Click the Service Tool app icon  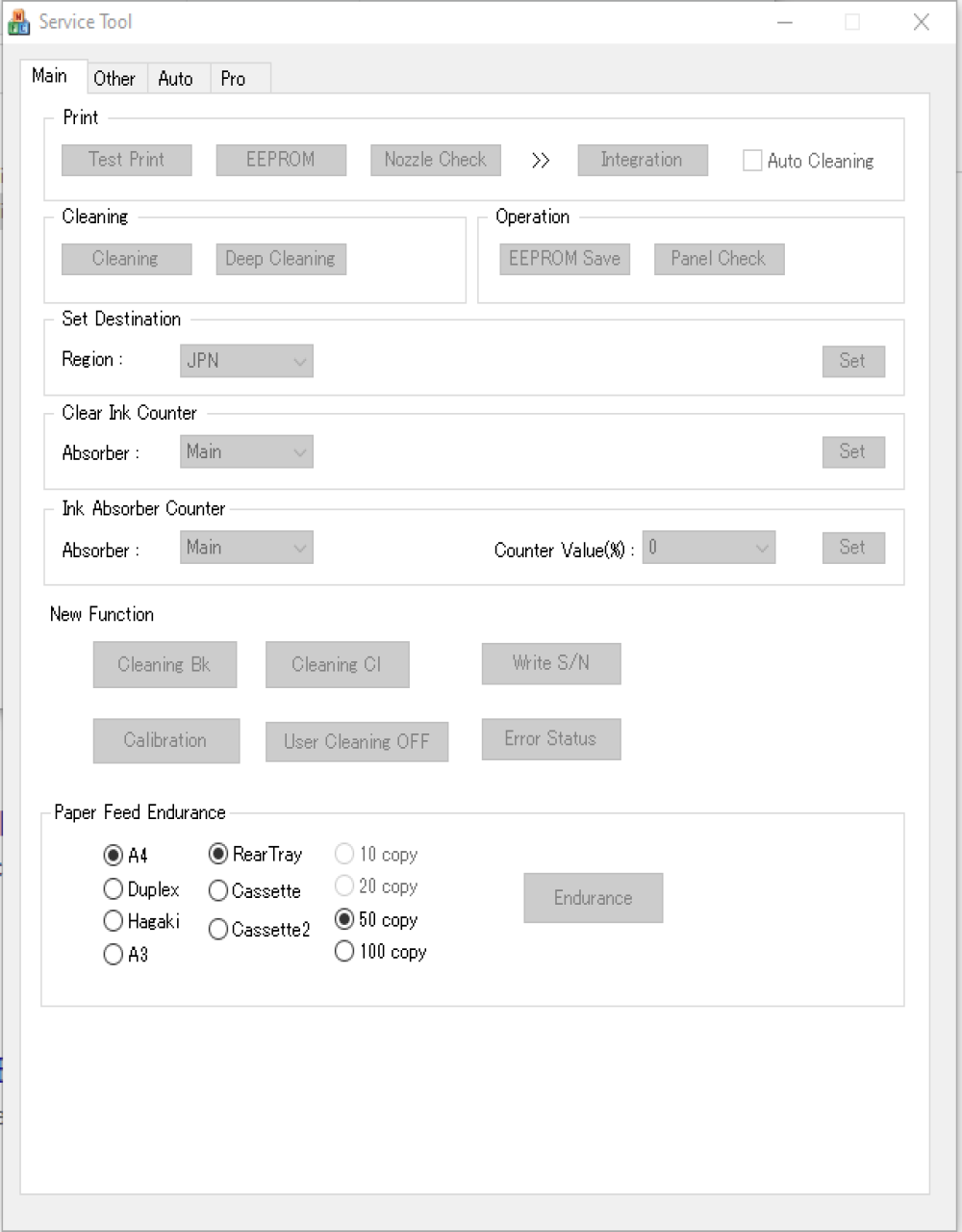[x=18, y=21]
